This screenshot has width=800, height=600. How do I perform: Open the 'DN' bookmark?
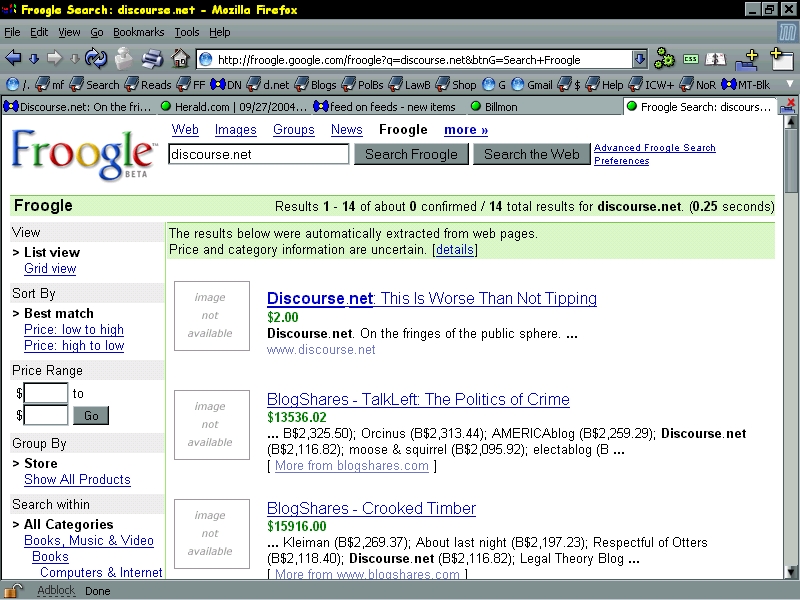click(x=226, y=85)
